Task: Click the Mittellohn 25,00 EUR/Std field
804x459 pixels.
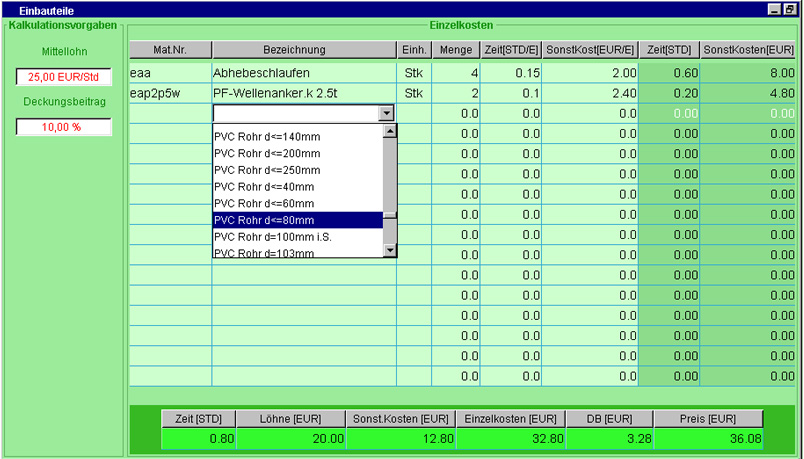Action: tap(63, 77)
